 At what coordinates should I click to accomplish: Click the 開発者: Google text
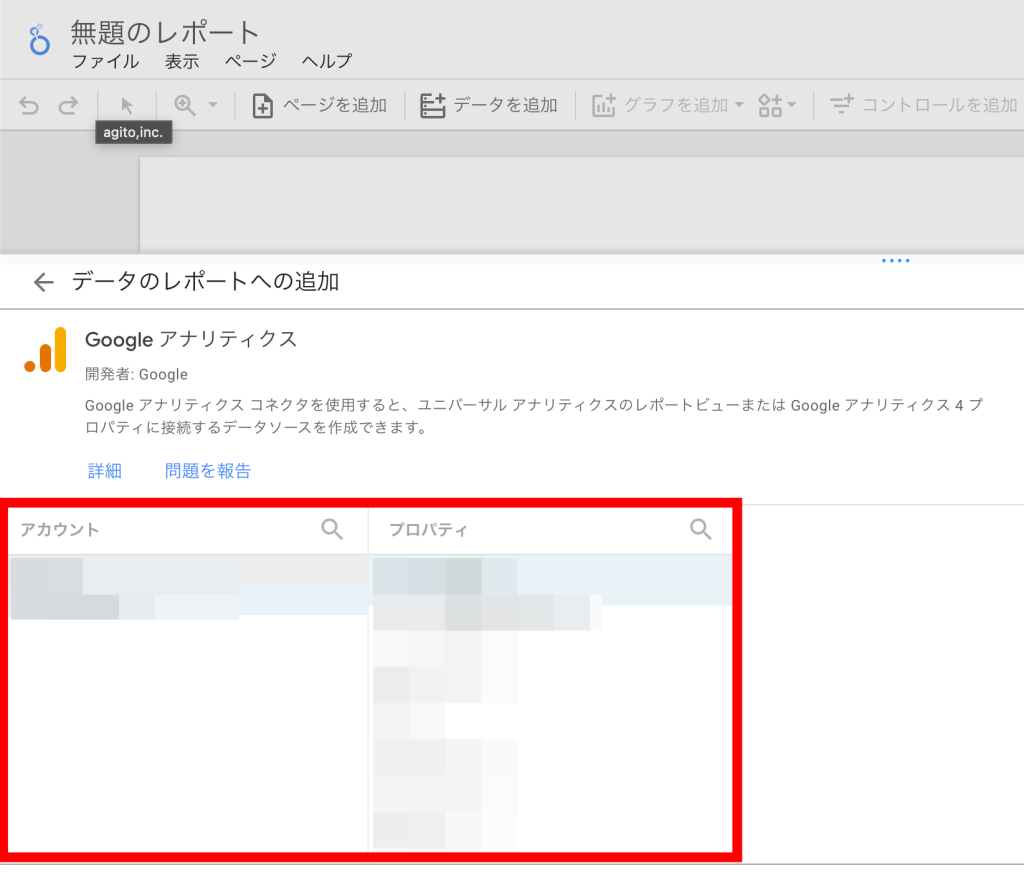click(x=136, y=374)
